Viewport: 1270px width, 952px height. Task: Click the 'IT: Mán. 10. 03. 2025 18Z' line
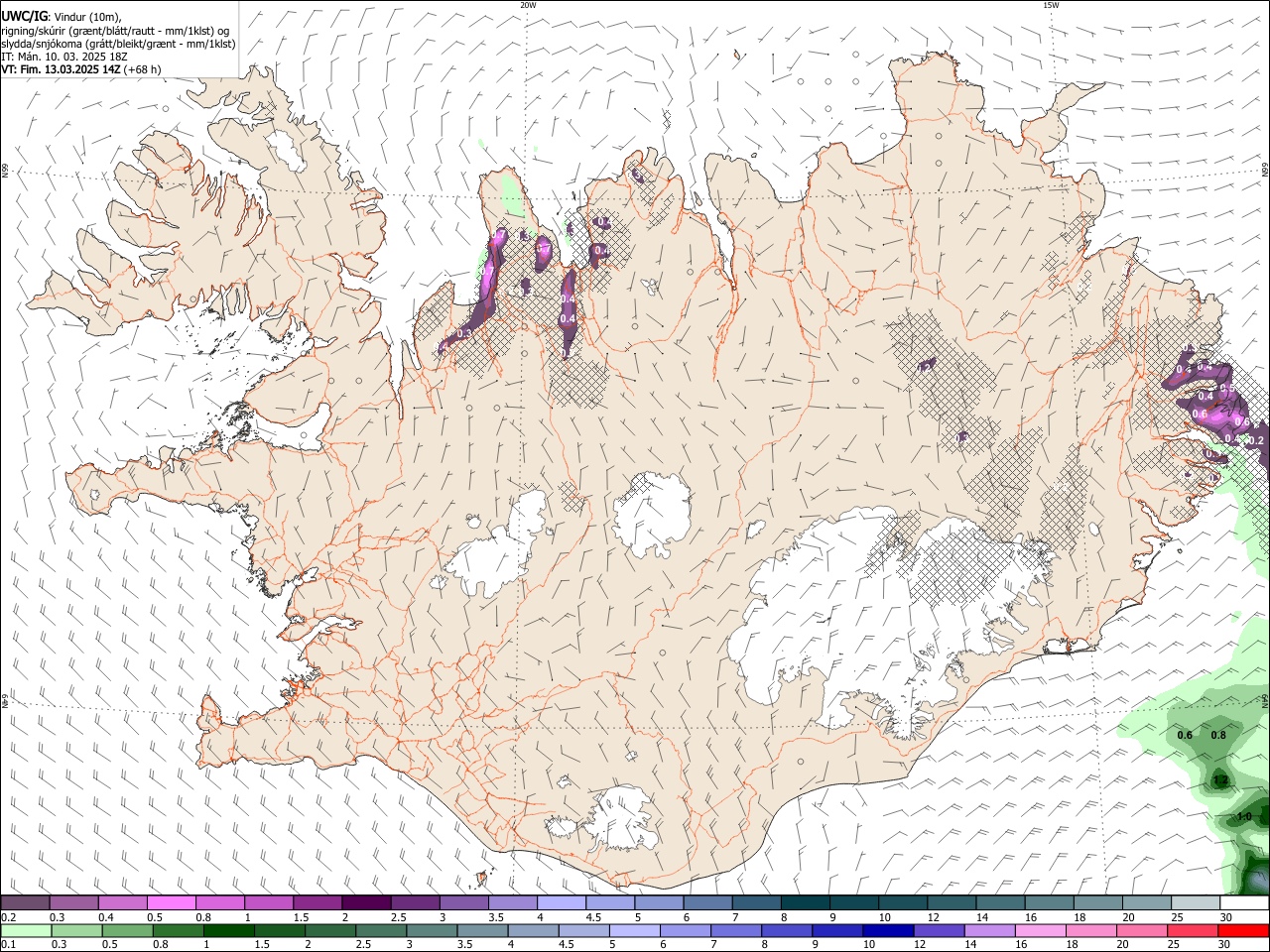click(64, 57)
